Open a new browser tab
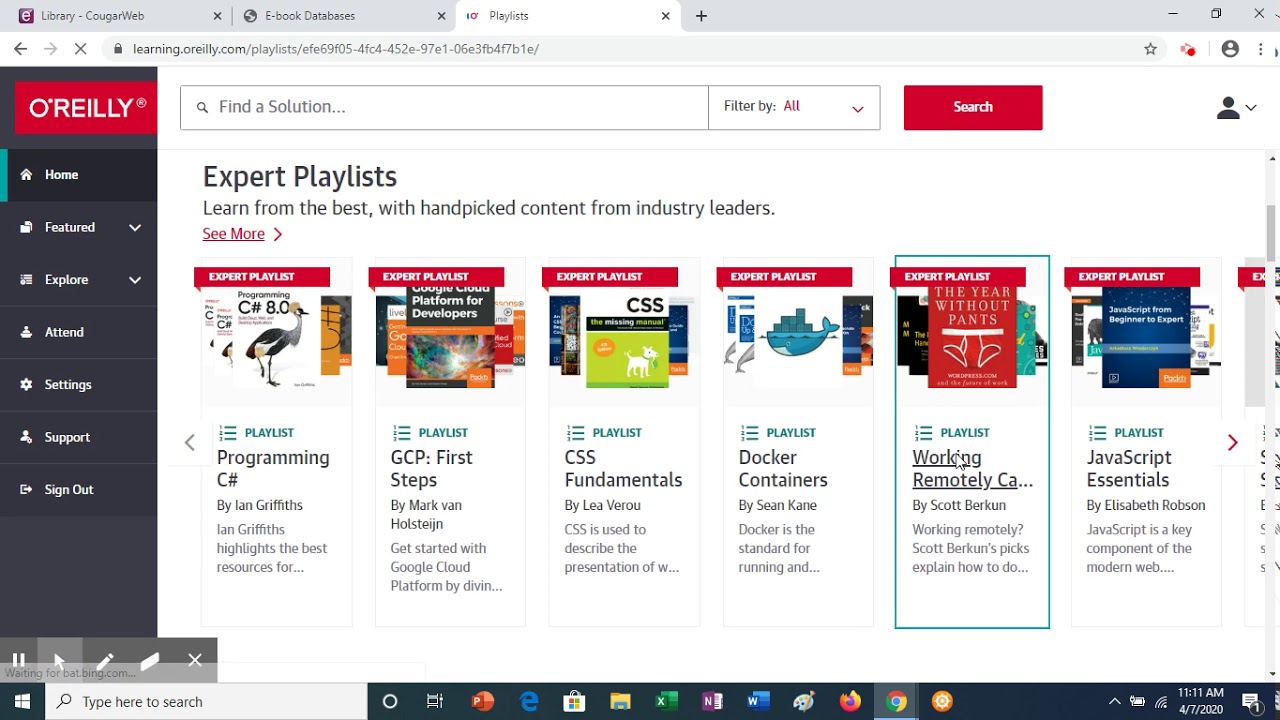The height and width of the screenshot is (720, 1280). coord(701,16)
